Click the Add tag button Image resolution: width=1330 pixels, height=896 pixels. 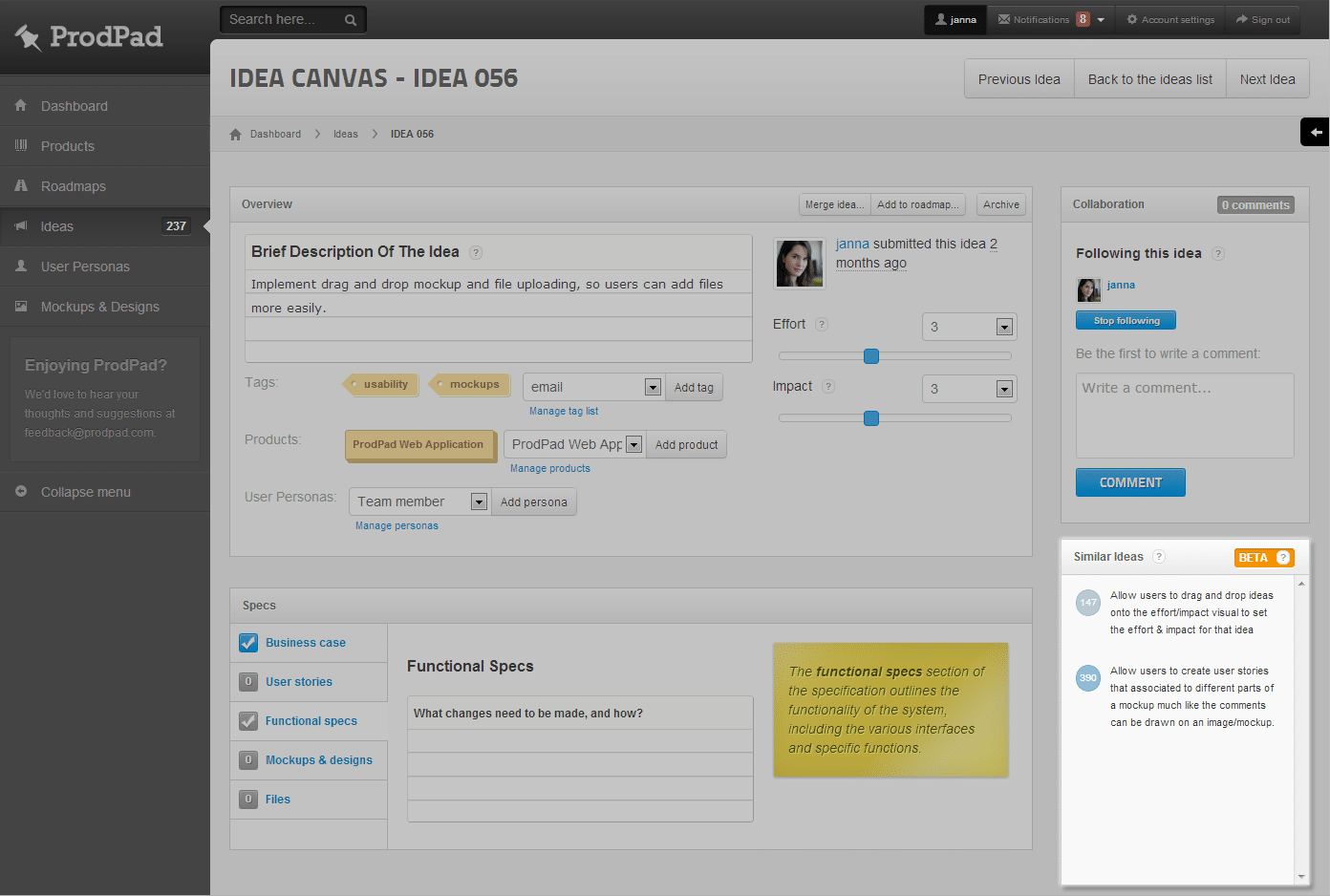[x=694, y=387]
